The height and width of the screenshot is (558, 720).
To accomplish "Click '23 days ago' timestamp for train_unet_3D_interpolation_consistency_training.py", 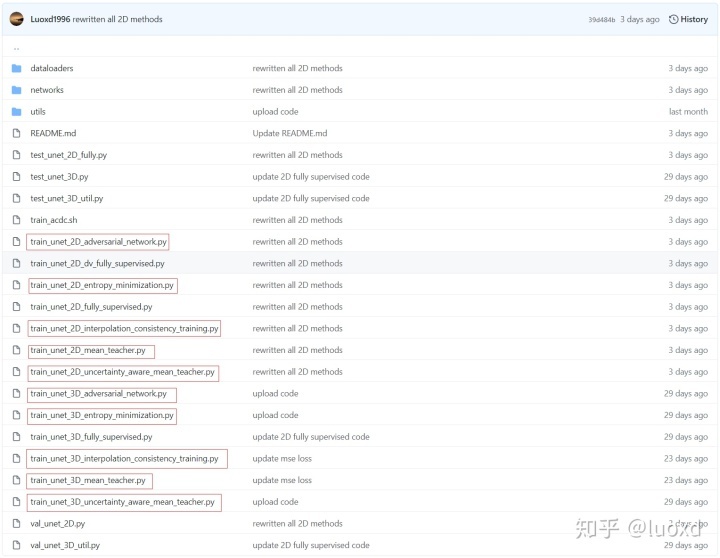I will coord(686,458).
